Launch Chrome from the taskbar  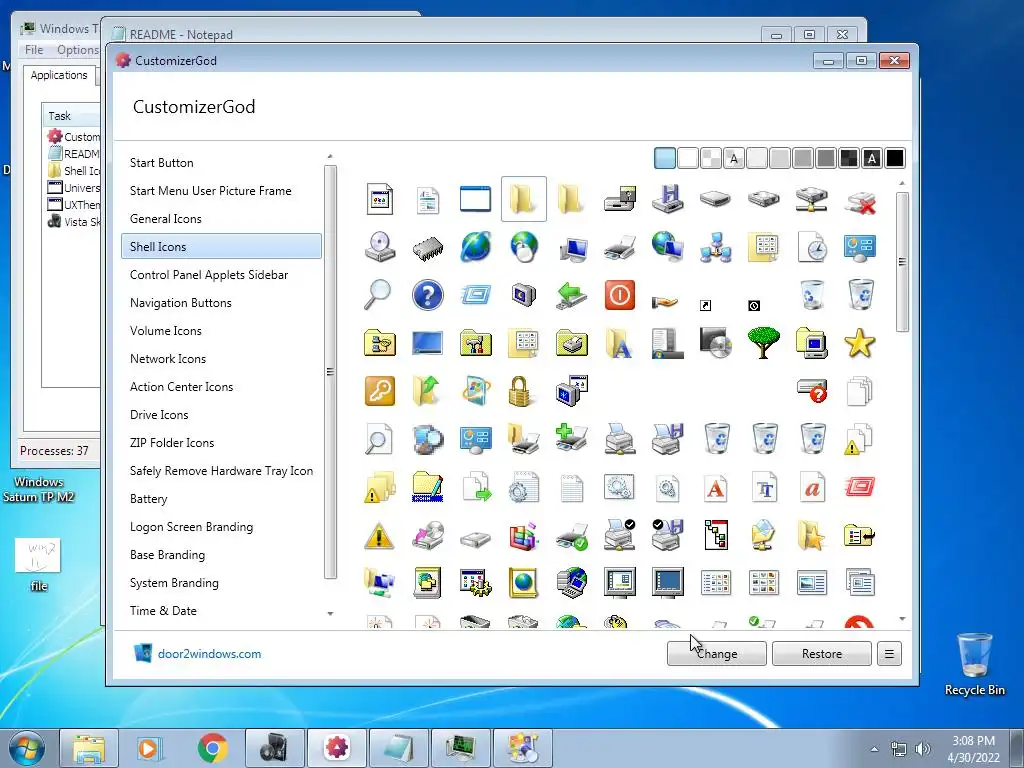(213, 748)
